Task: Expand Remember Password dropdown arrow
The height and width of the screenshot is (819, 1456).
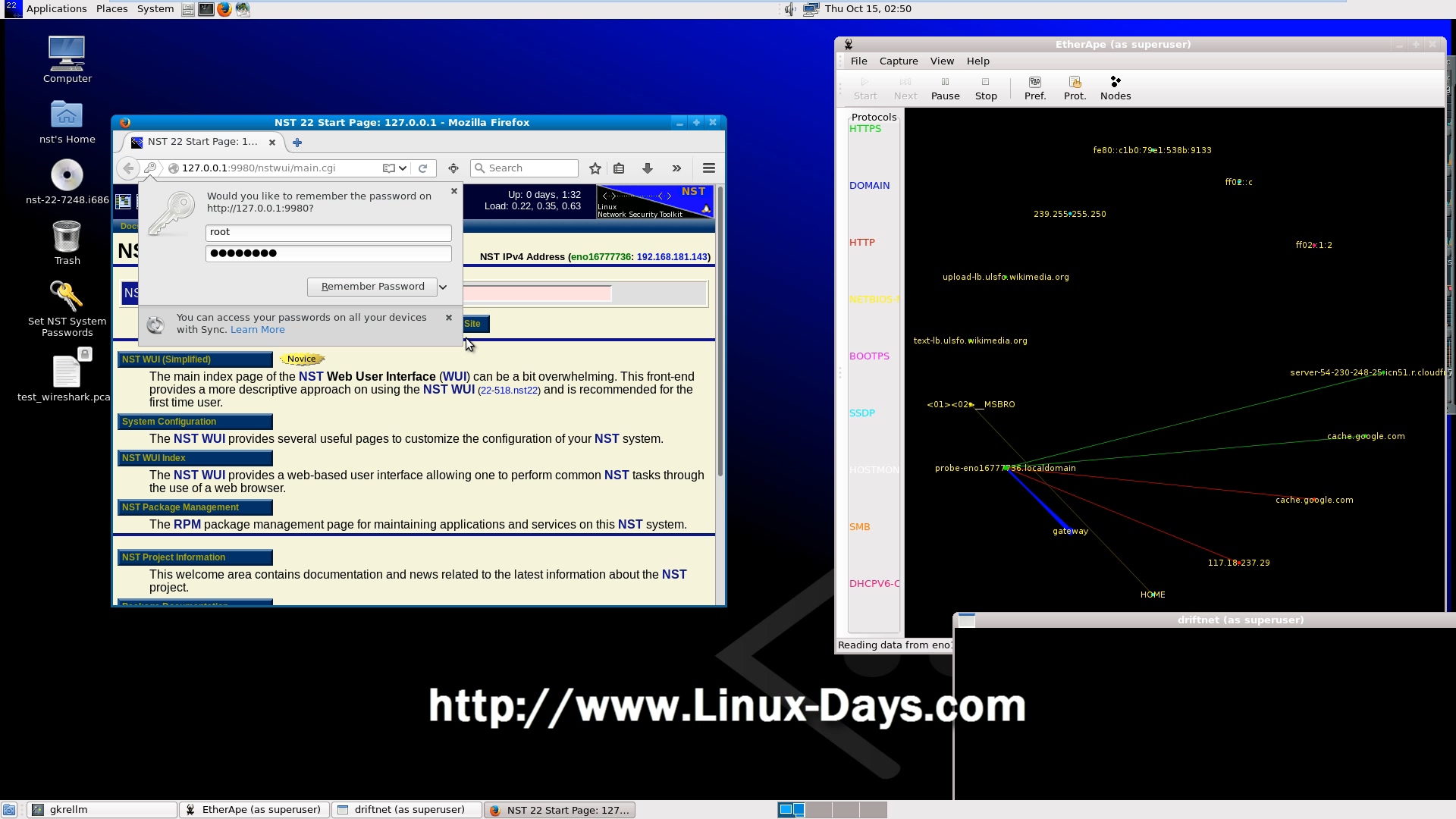Action: tap(444, 287)
